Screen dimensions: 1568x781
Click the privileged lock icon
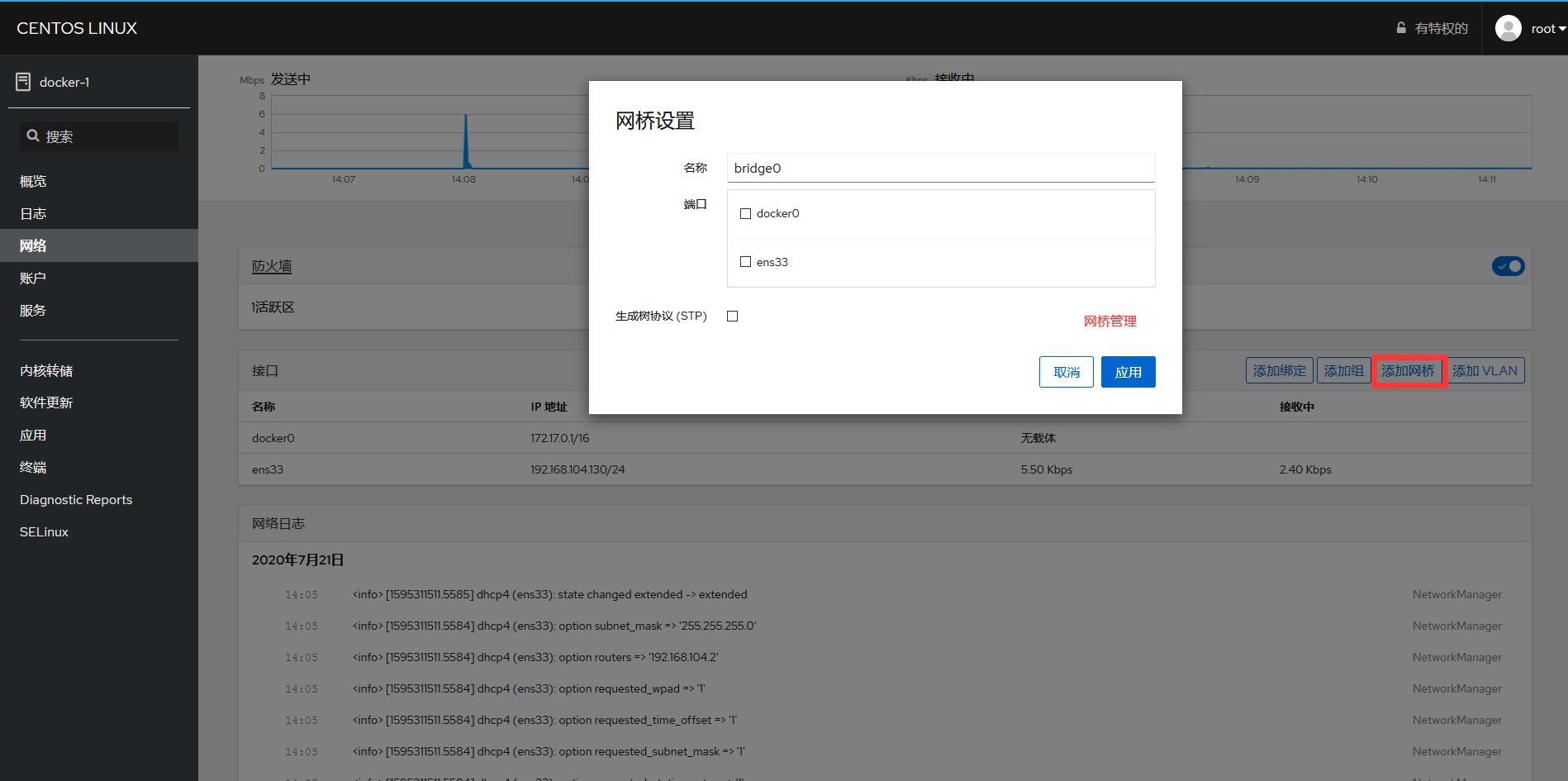(1399, 27)
